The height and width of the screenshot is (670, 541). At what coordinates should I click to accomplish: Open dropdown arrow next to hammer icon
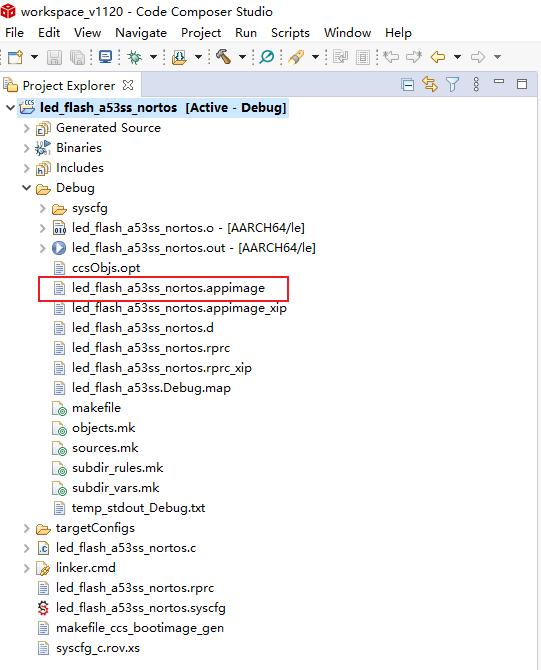coord(242,57)
